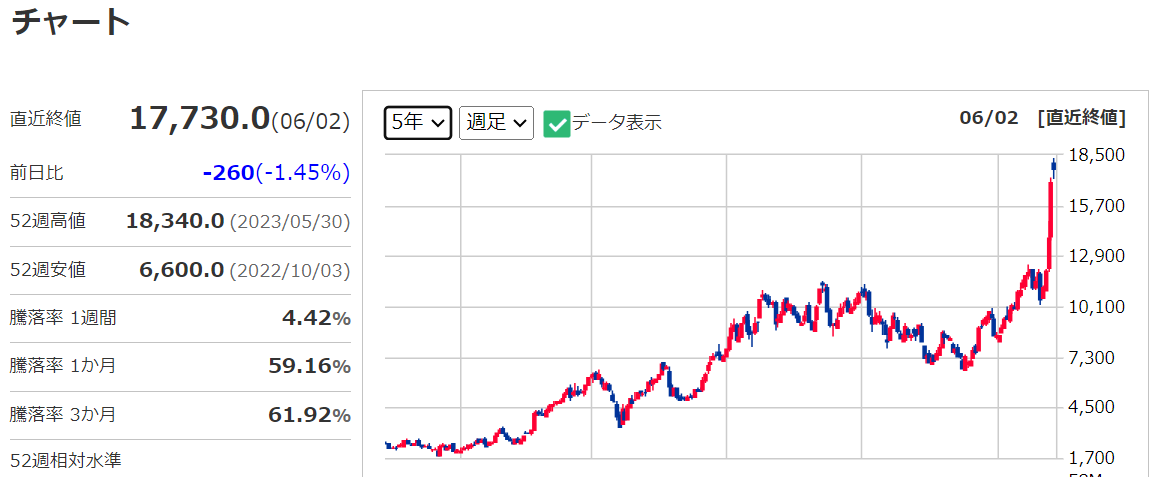Click the 52週高値 row value 18,340.0
The width and height of the screenshot is (1154, 477).
[x=175, y=221]
